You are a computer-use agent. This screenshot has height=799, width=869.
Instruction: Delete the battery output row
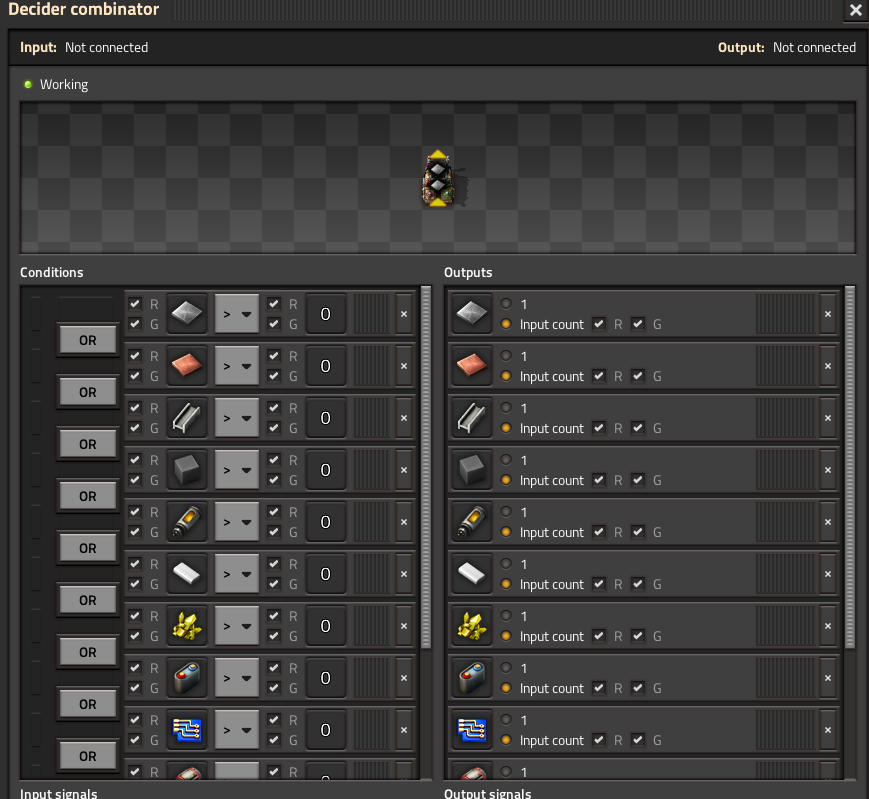[x=828, y=678]
